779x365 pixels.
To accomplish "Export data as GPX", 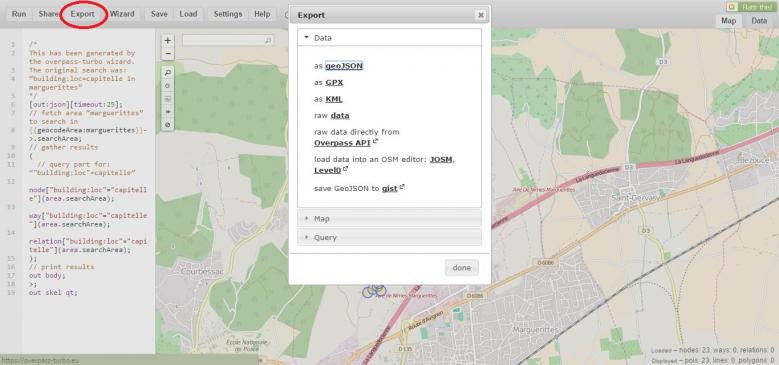I will pyautogui.click(x=334, y=82).
